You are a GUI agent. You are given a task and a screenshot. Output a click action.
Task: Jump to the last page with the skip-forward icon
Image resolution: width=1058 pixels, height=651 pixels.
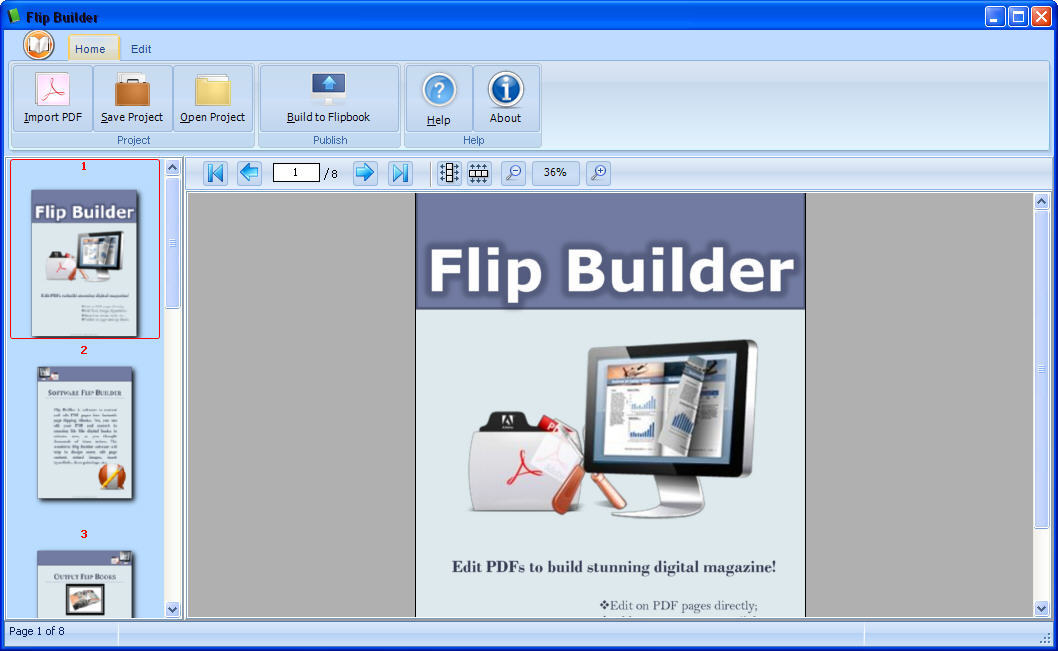click(400, 172)
